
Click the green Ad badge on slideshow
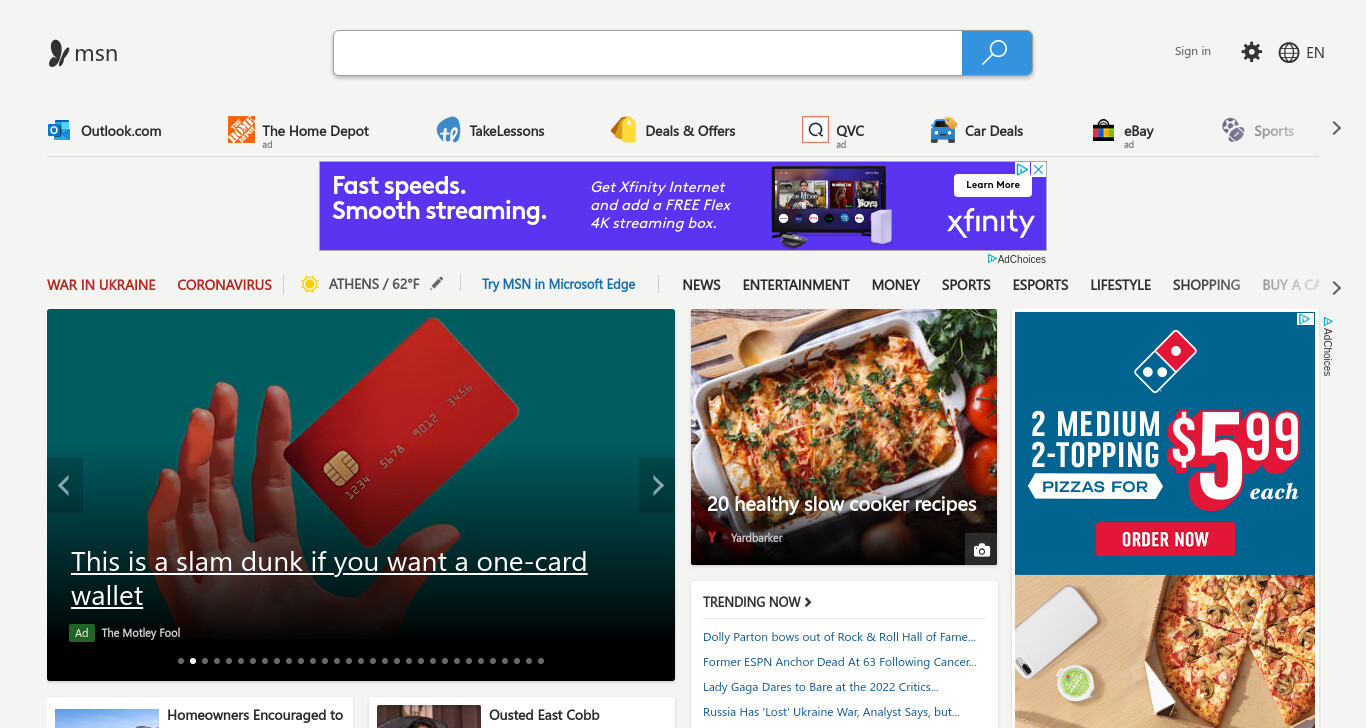click(82, 633)
